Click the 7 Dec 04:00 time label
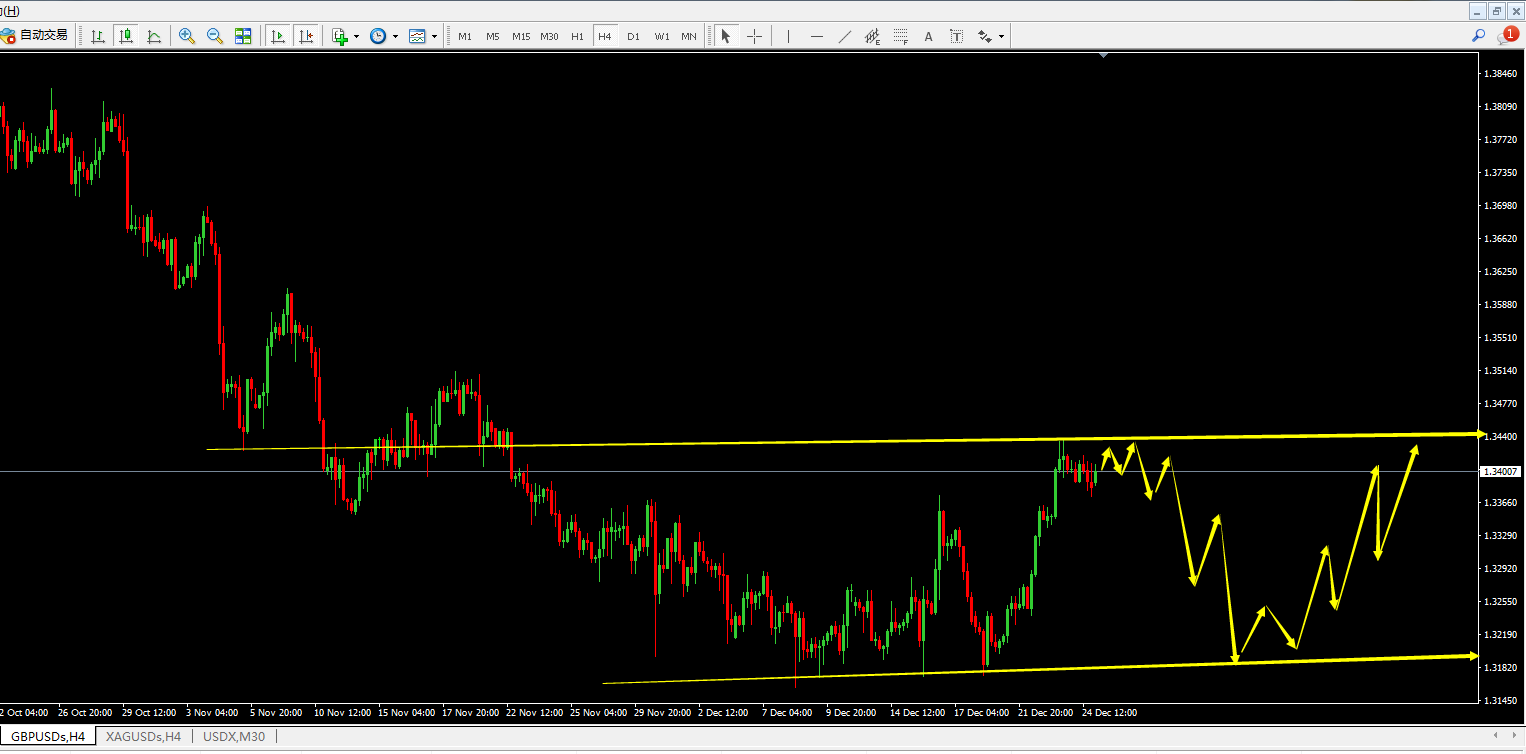Screen dimensions: 1526x754 point(787,713)
